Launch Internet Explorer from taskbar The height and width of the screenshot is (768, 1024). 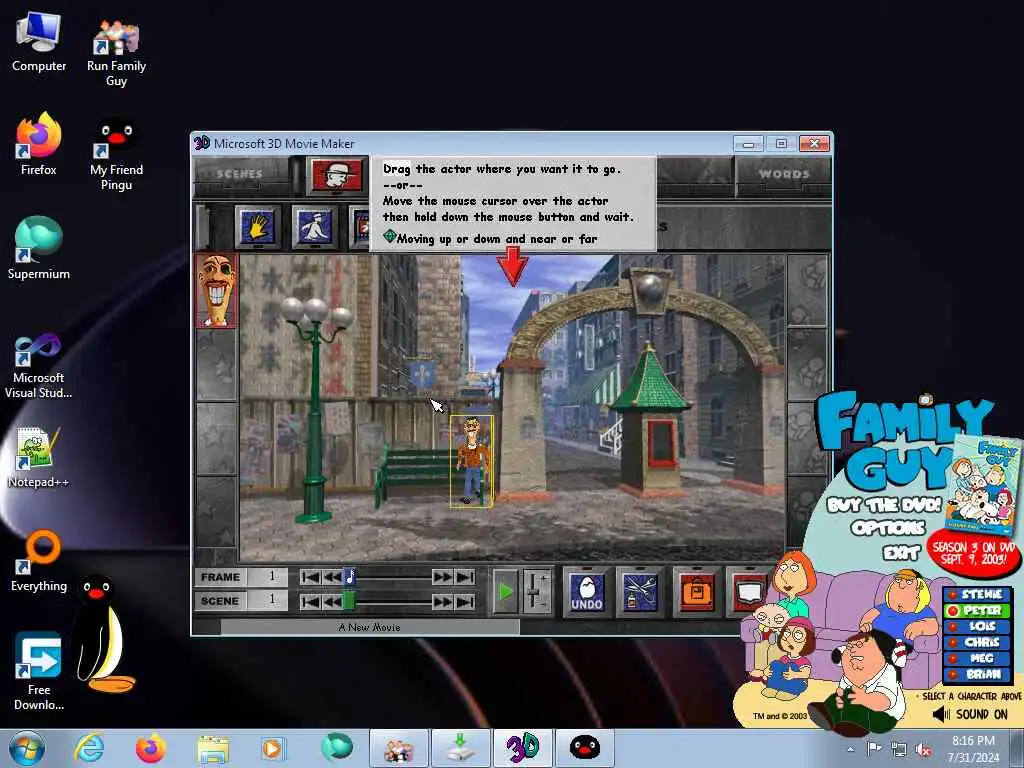point(89,748)
